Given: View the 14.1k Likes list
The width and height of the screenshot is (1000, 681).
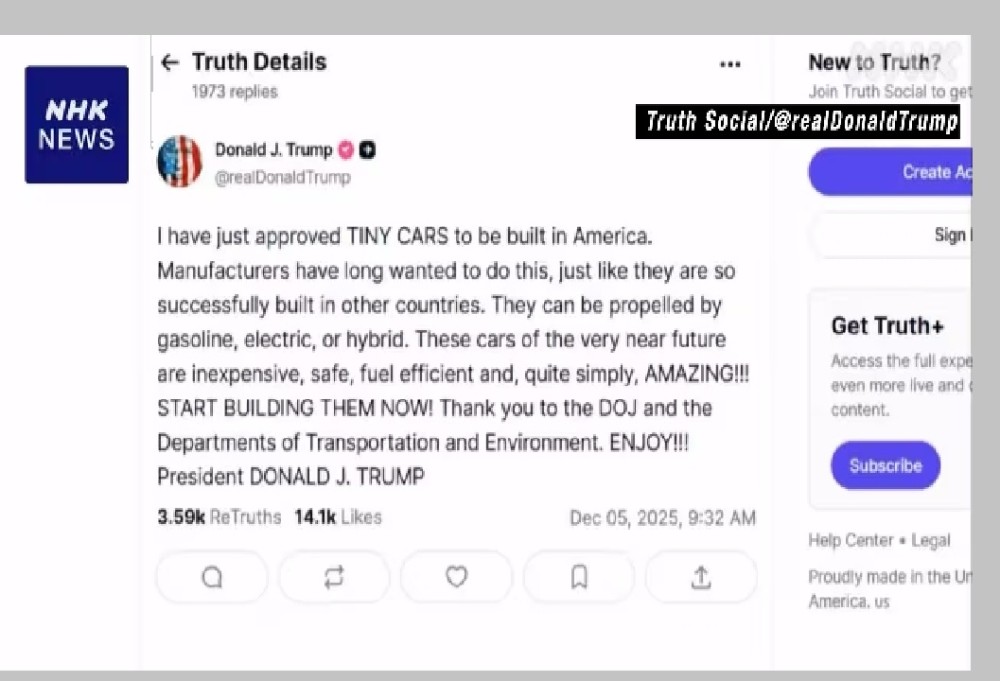Looking at the screenshot, I should [x=337, y=517].
